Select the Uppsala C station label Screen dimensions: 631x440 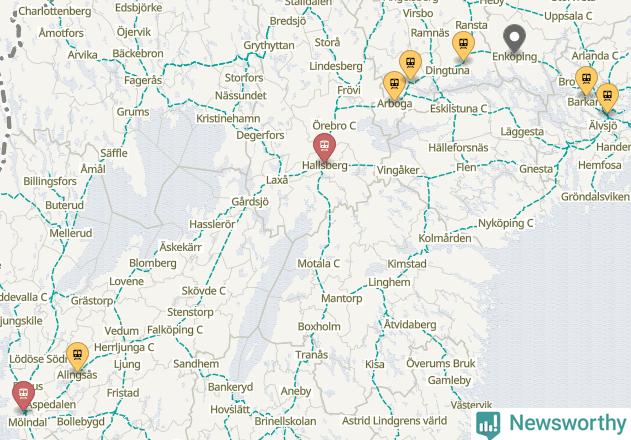(x=568, y=16)
